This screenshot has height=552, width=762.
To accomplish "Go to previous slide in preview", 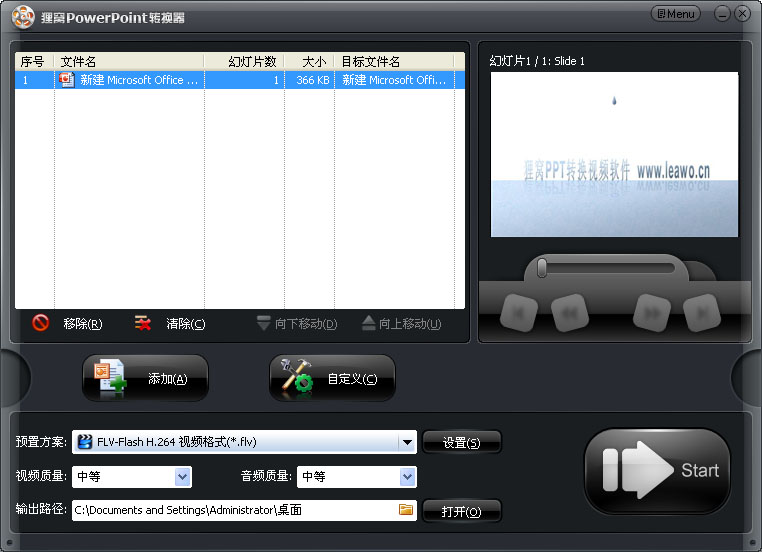I will point(570,313).
